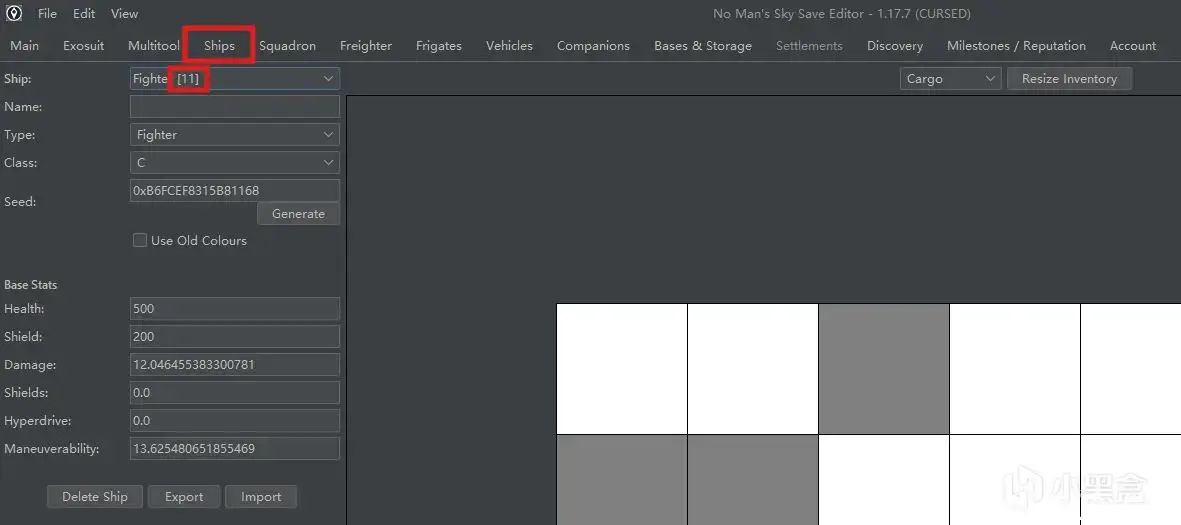The width and height of the screenshot is (1181, 525).
Task: Click the Resize Inventory button
Action: click(x=1069, y=78)
